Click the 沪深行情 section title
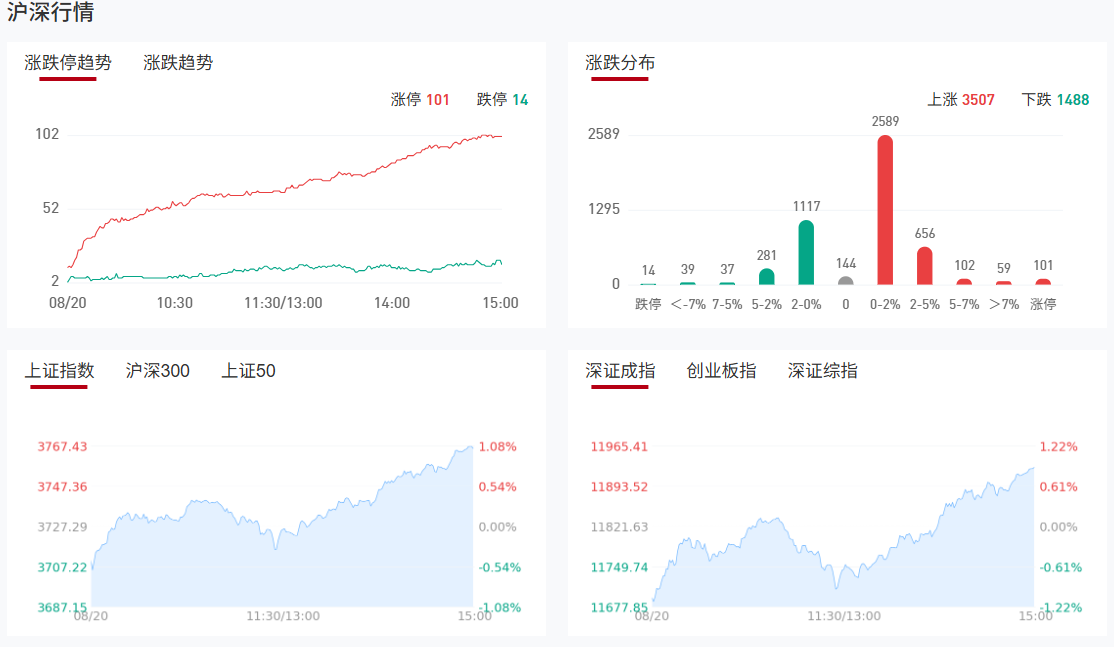The width and height of the screenshot is (1114, 647). (51, 13)
